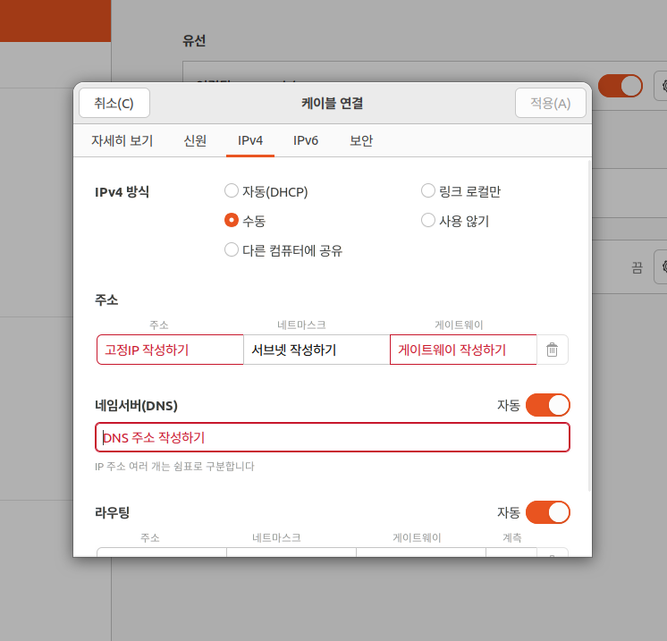The height and width of the screenshot is (641, 667).
Task: Click the trash icon in address row
Action: click(x=552, y=350)
